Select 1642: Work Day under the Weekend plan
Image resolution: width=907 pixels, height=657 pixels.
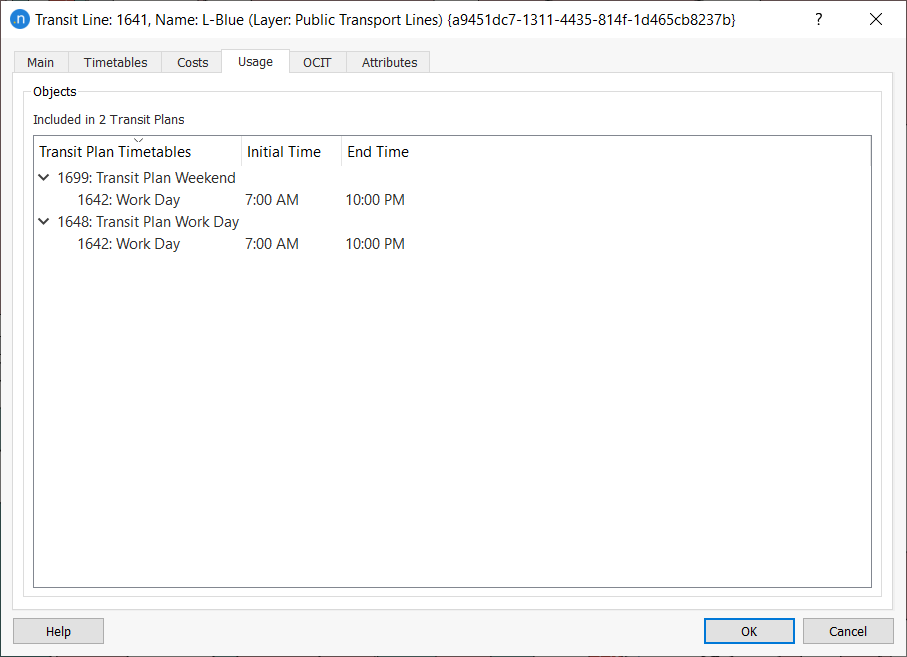128,199
